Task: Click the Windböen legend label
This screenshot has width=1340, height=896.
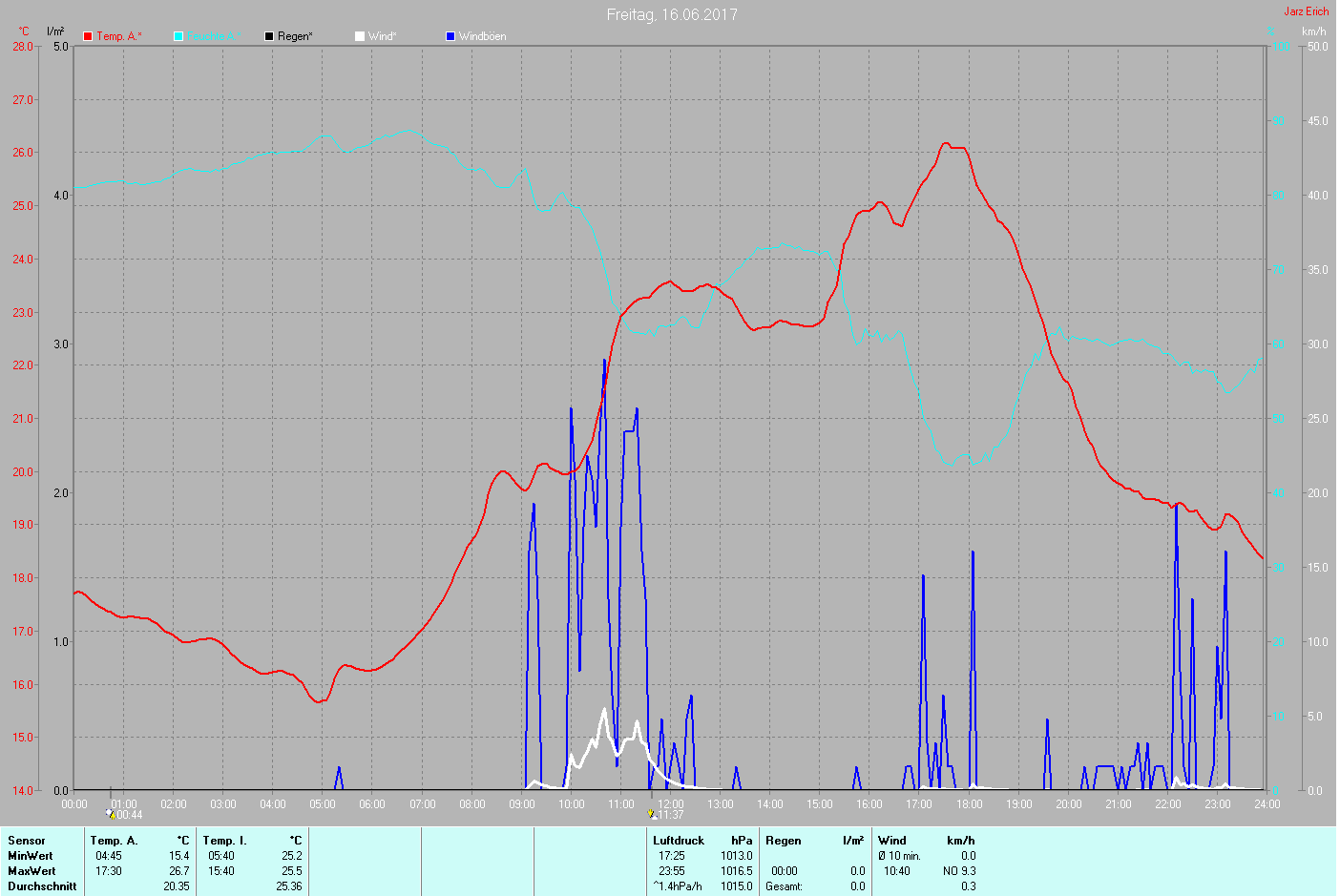Action: click(483, 36)
